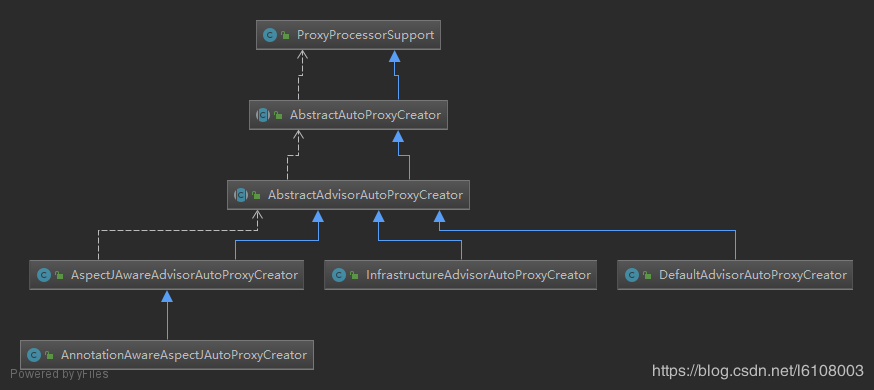Click the Powered by yFiles text
The height and width of the screenshot is (390, 874).
tap(59, 374)
